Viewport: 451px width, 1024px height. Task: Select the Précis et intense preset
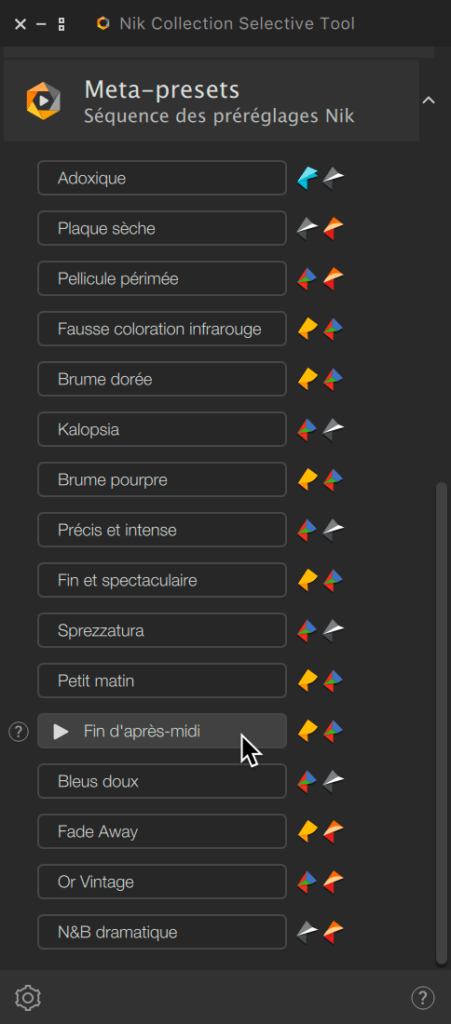click(162, 530)
